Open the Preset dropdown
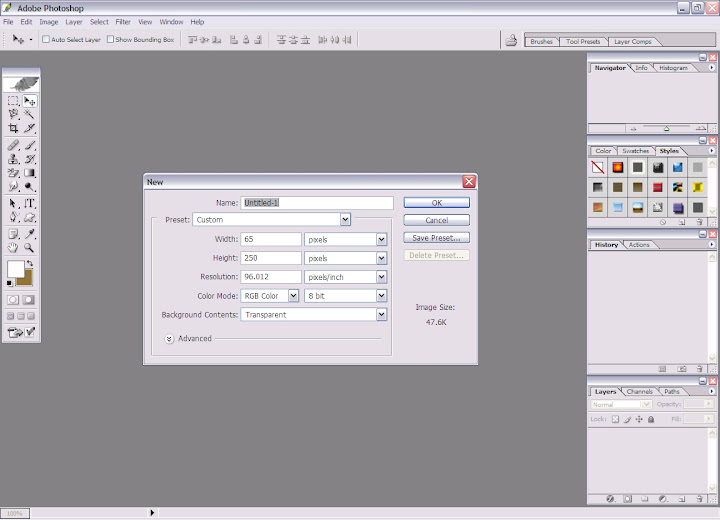This screenshot has height=520, width=720. [345, 219]
